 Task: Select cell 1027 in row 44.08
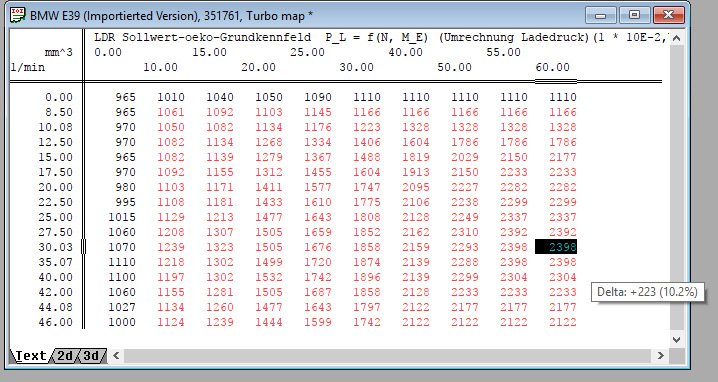click(122, 307)
